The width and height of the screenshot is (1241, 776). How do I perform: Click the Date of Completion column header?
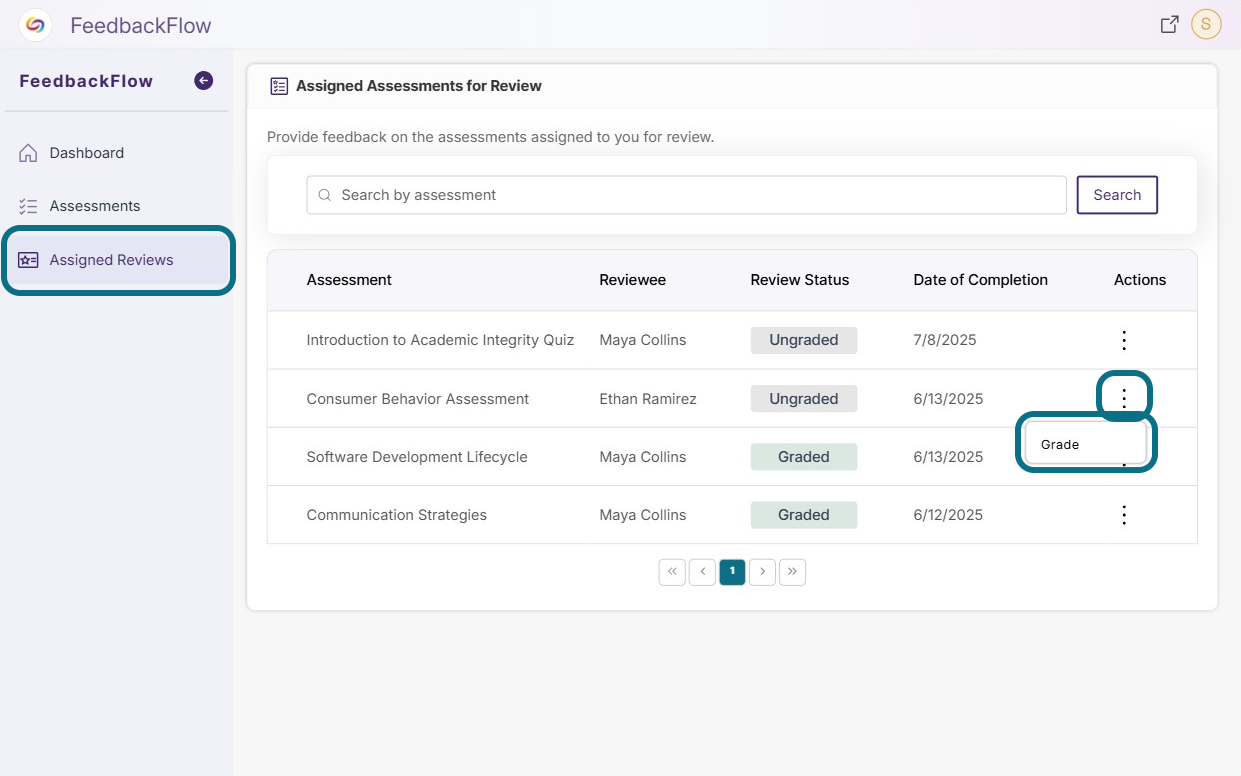980,280
